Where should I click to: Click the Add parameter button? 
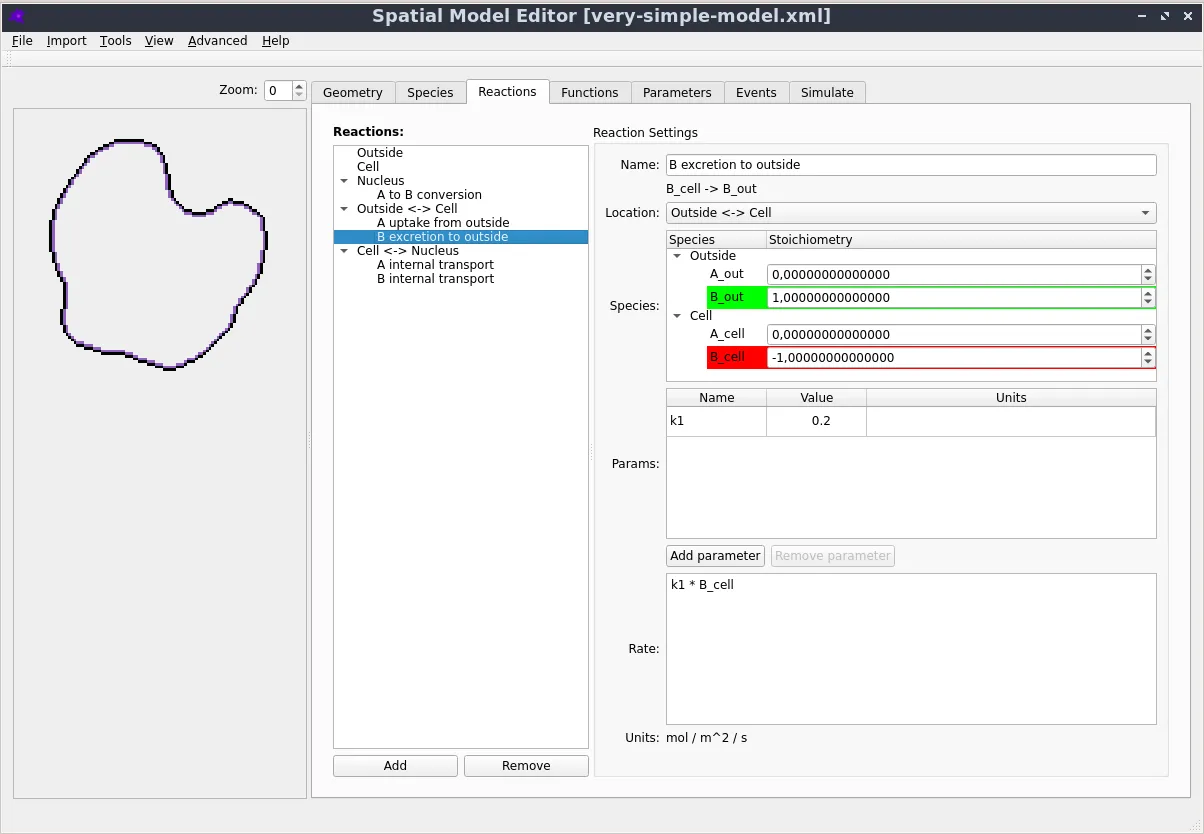tap(715, 556)
